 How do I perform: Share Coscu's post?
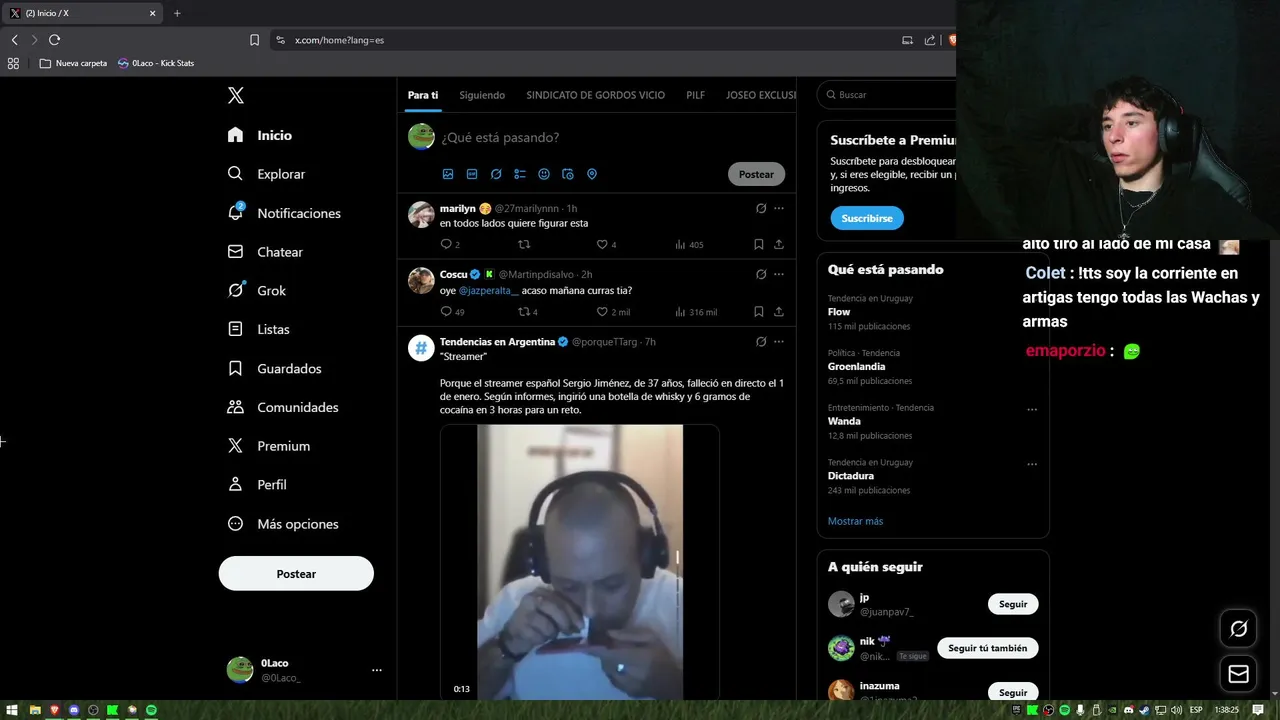(779, 312)
